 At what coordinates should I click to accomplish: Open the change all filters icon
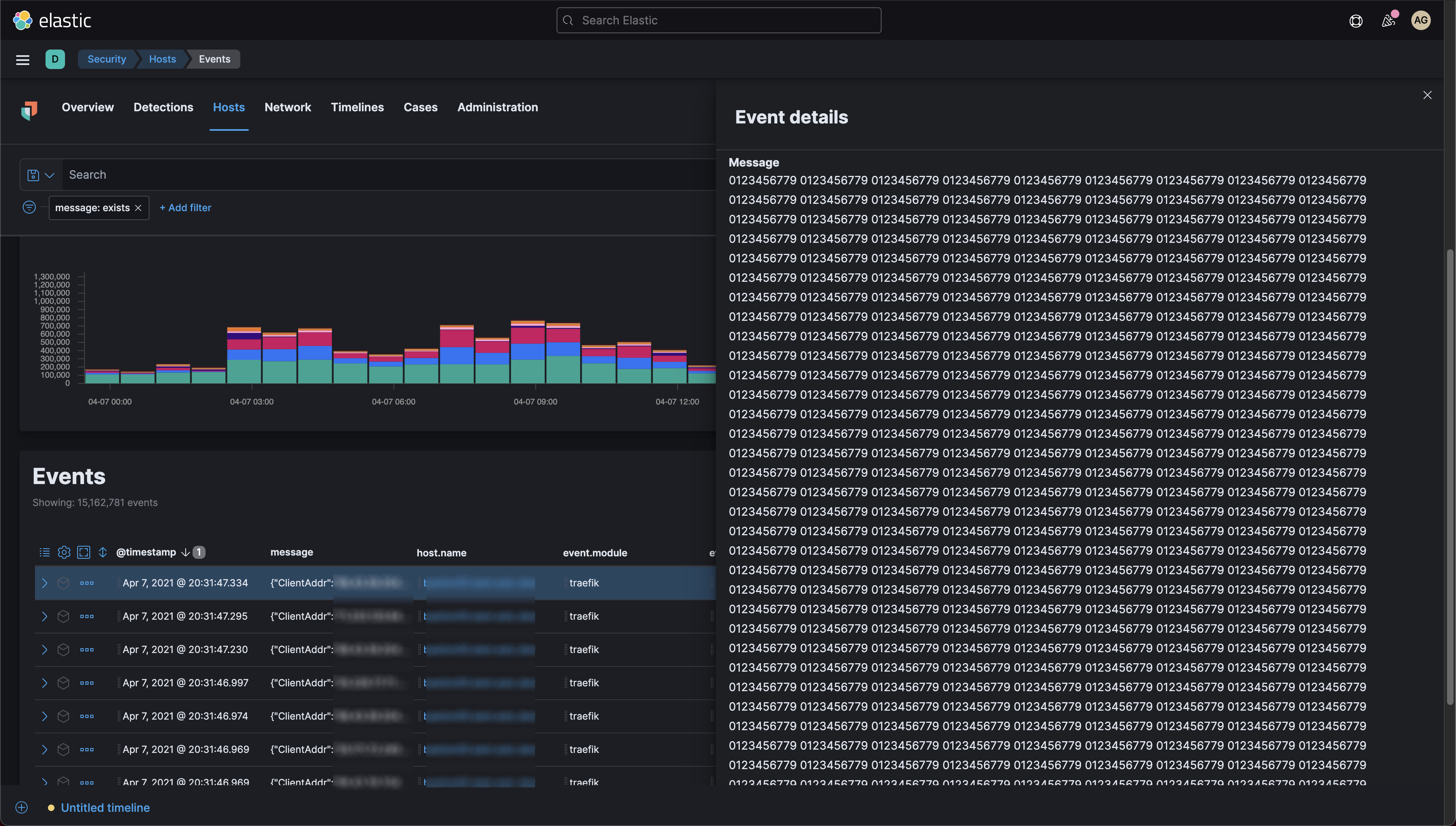pyautogui.click(x=29, y=208)
